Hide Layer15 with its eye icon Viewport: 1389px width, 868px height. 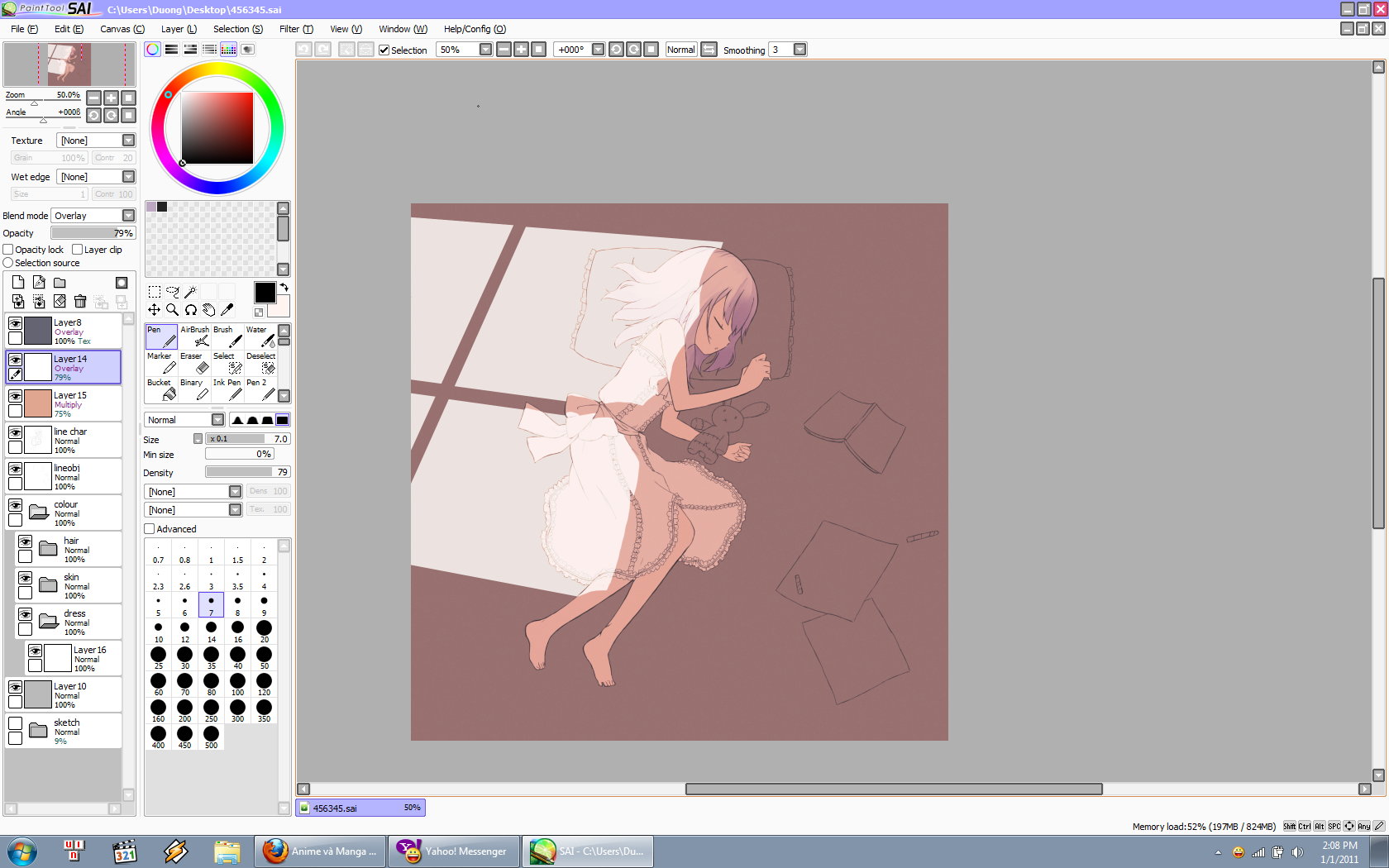coord(15,396)
